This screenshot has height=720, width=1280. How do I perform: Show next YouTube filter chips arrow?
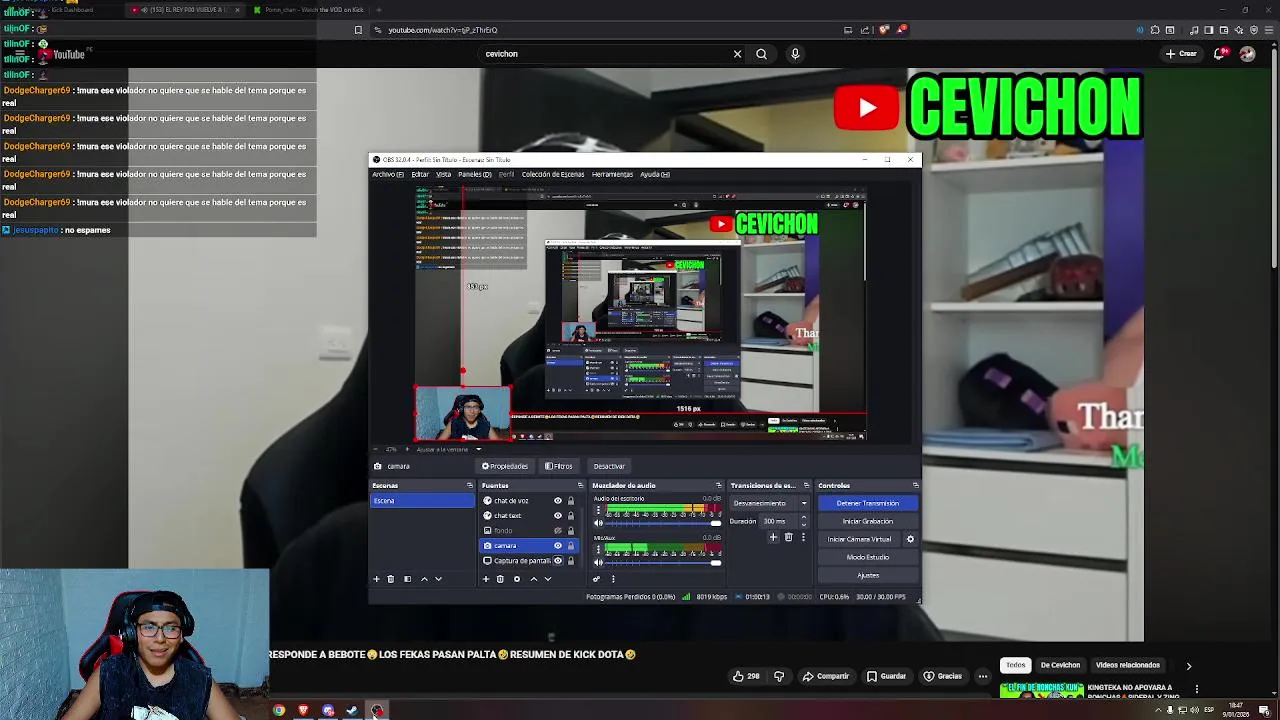(1189, 666)
